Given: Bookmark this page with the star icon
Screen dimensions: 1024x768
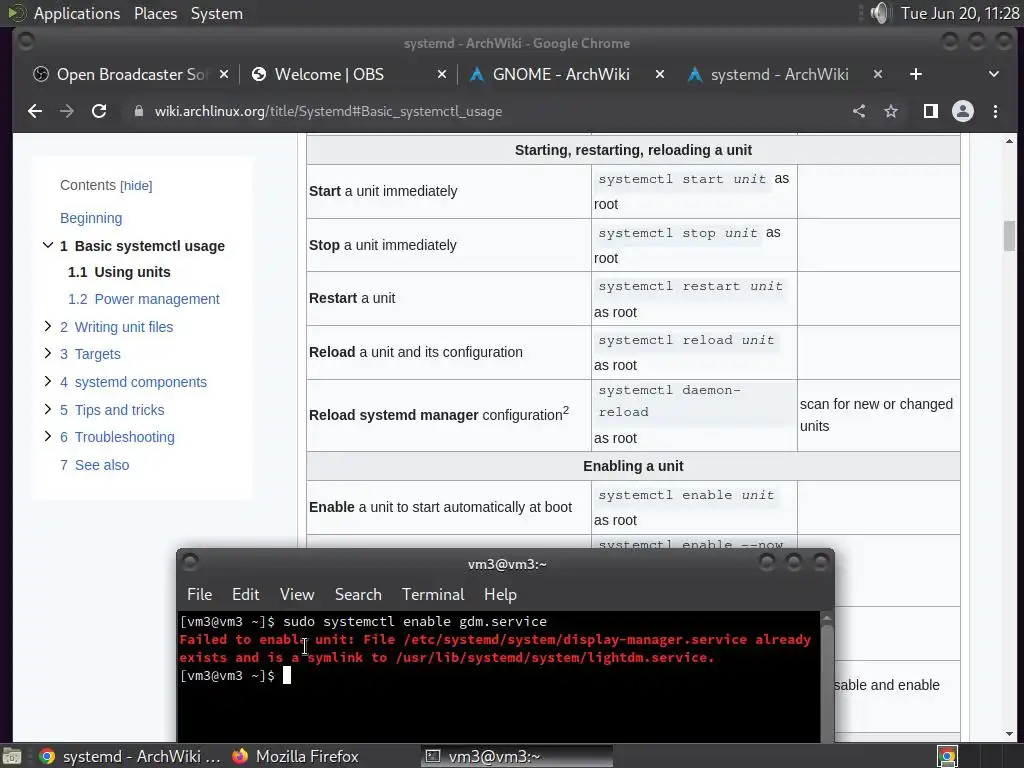Looking at the screenshot, I should pos(891,112).
